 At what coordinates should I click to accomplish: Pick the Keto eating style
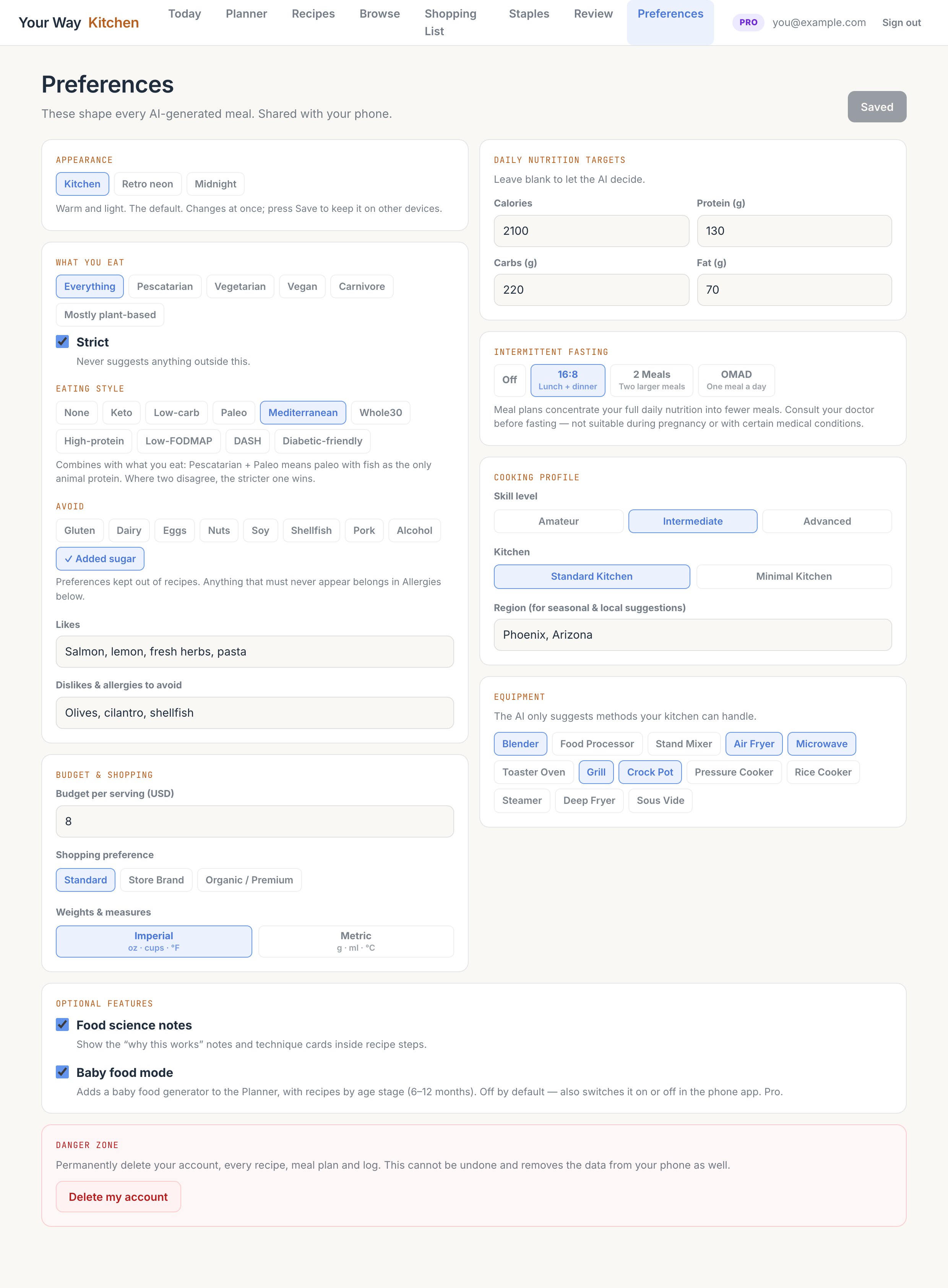(x=121, y=413)
